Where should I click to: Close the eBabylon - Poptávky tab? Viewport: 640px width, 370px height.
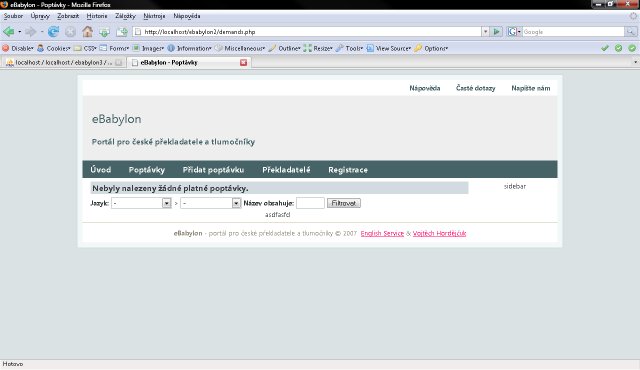click(244, 62)
